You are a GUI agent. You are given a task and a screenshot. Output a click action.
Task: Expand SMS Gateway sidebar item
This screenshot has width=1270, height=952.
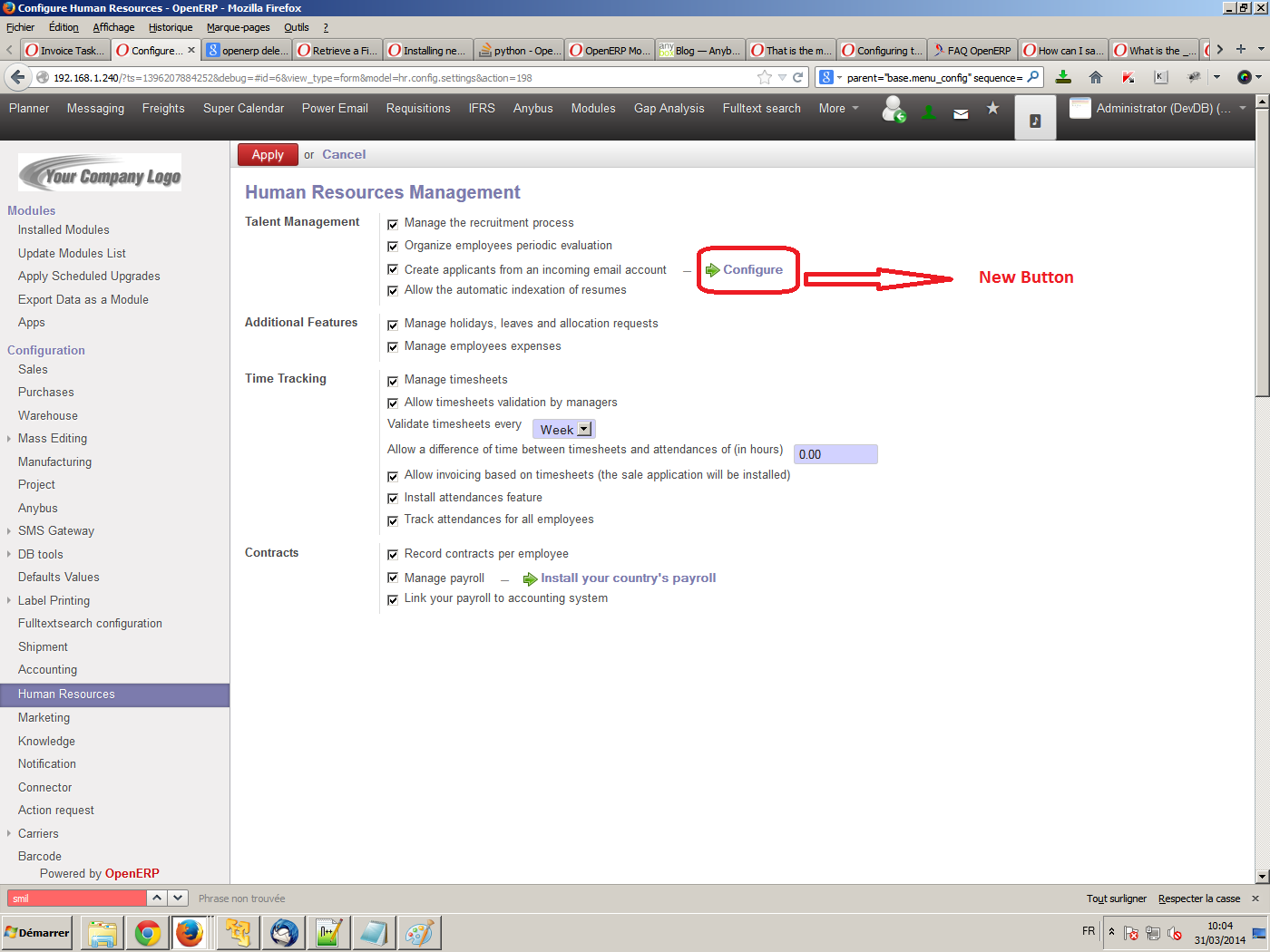tap(9, 531)
